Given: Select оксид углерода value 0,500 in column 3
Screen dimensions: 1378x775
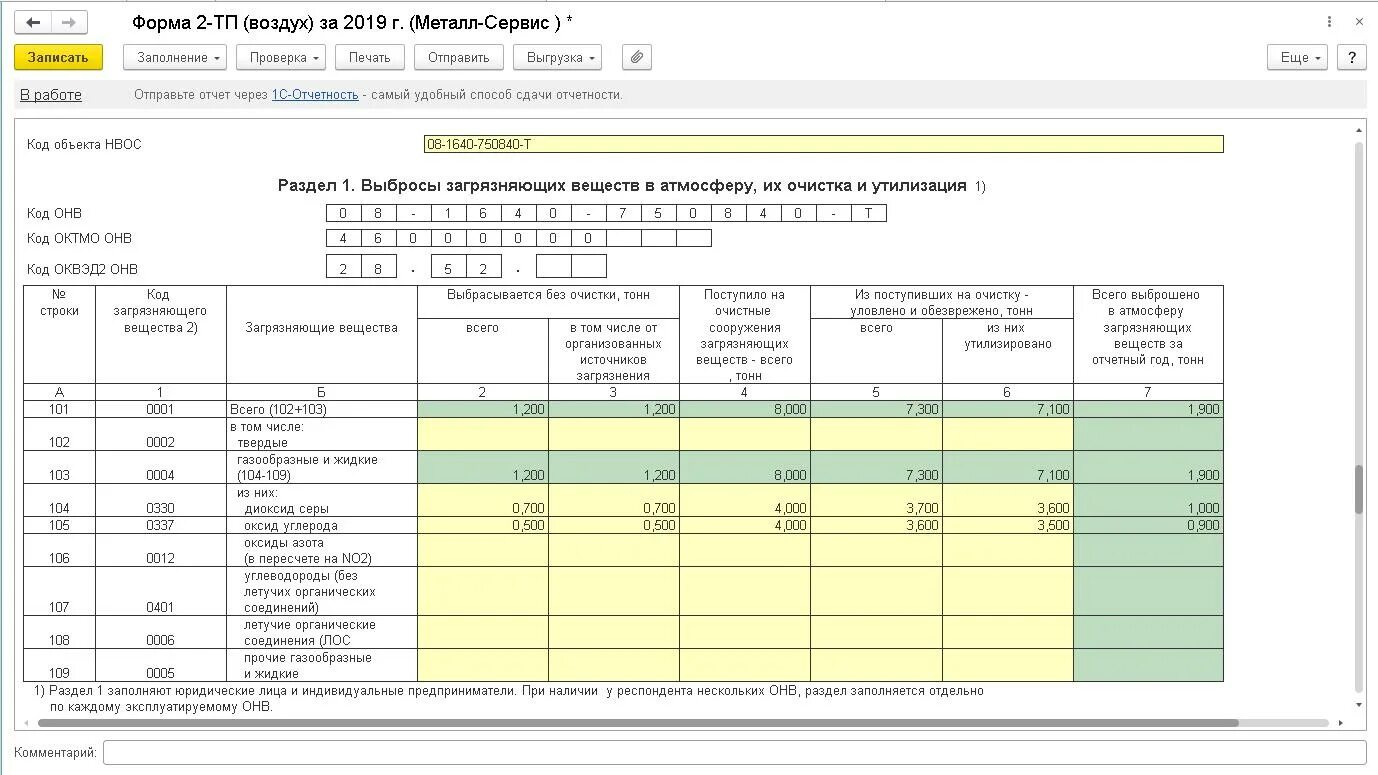Looking at the screenshot, I should pyautogui.click(x=614, y=525).
